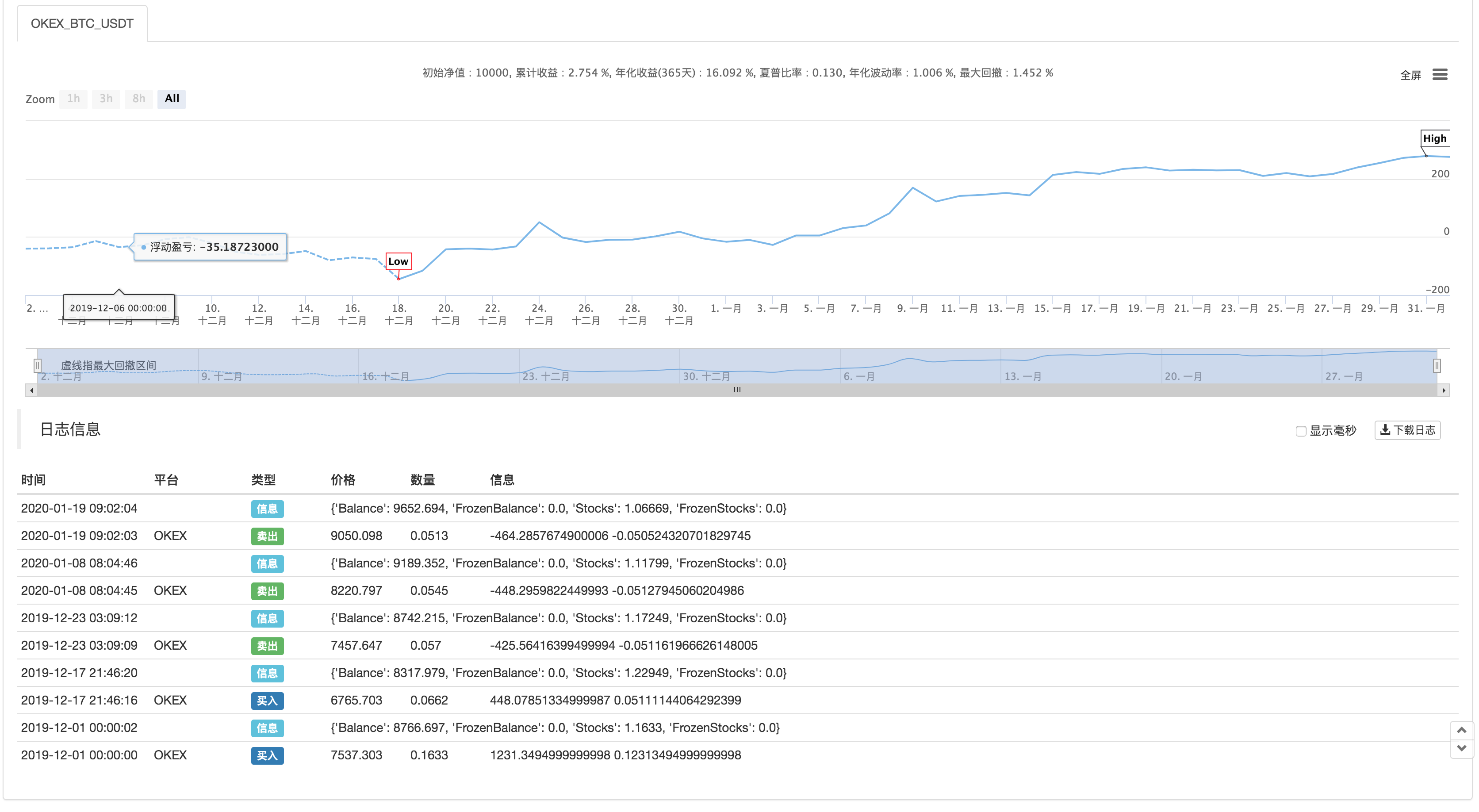The width and height of the screenshot is (1479, 812).
Task: Click the navigator right range handle
Action: pyautogui.click(x=1437, y=365)
